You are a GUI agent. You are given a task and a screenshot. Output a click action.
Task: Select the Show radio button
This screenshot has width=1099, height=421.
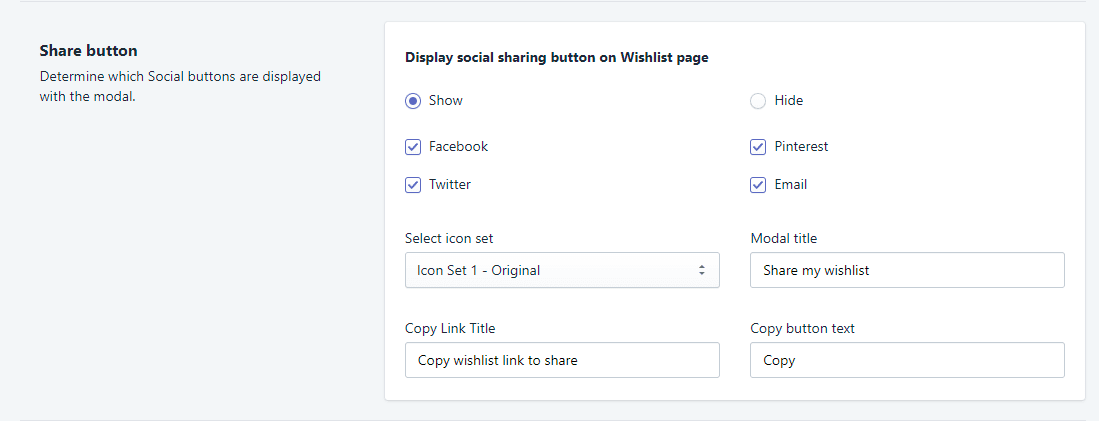coord(413,101)
